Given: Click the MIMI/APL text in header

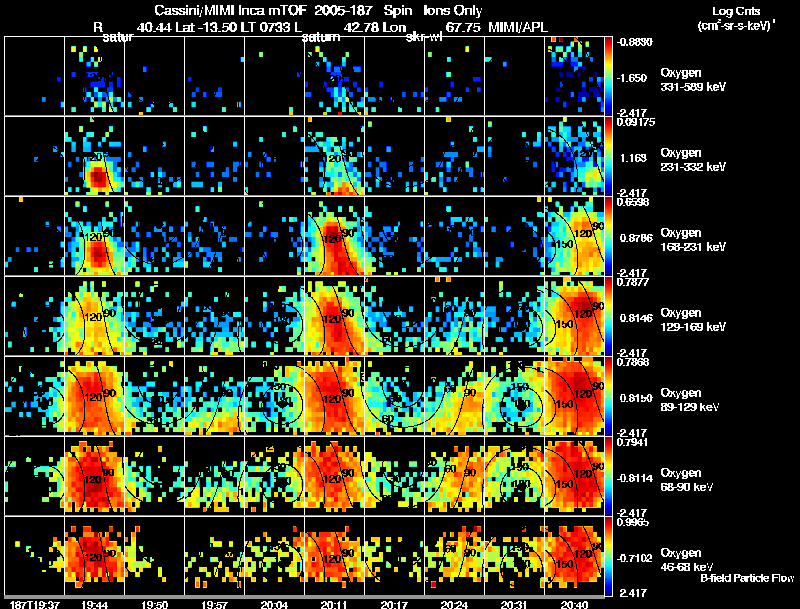Looking at the screenshot, I should pos(518,27).
